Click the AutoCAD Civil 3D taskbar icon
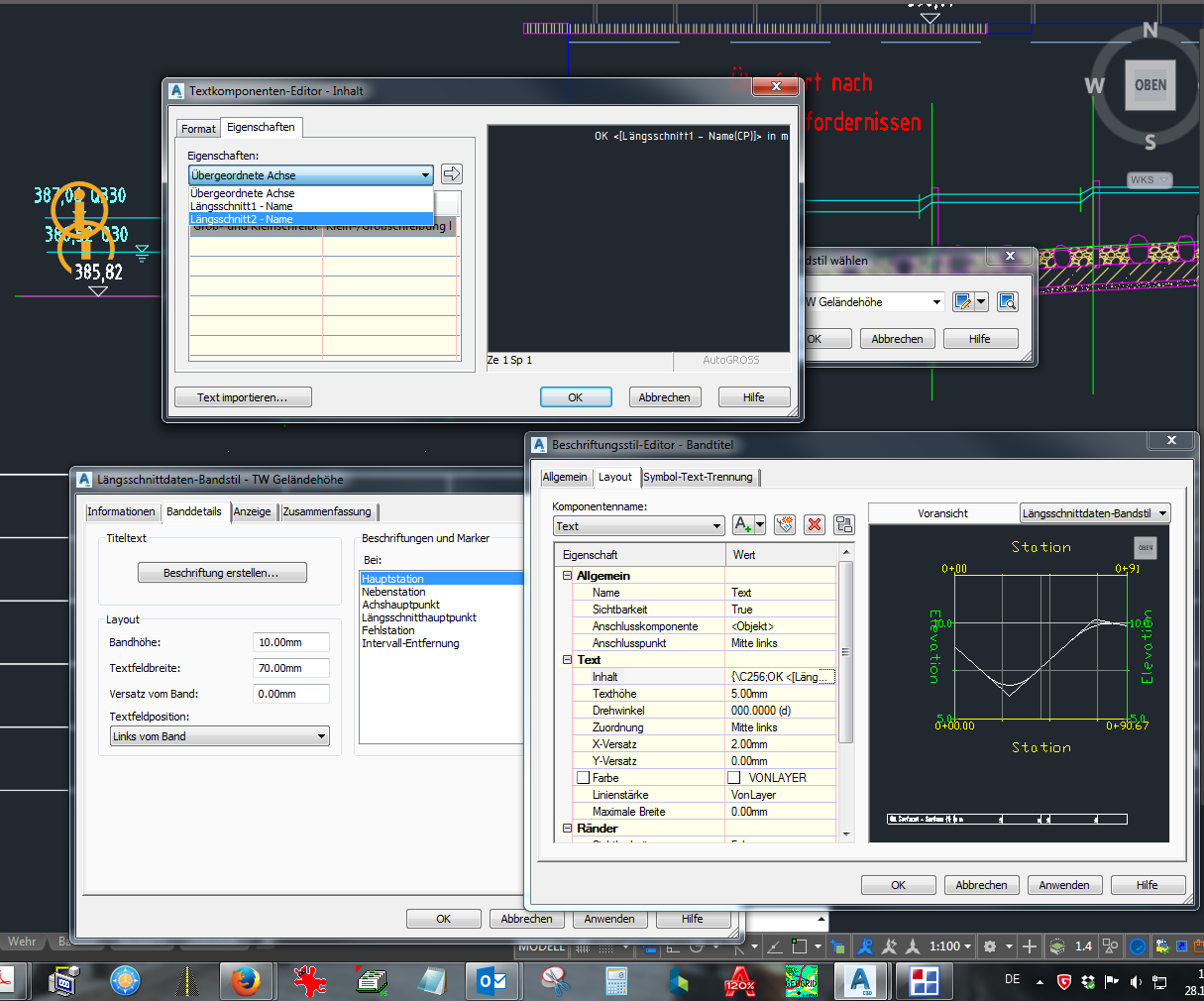The width and height of the screenshot is (1204, 1001). [859, 981]
